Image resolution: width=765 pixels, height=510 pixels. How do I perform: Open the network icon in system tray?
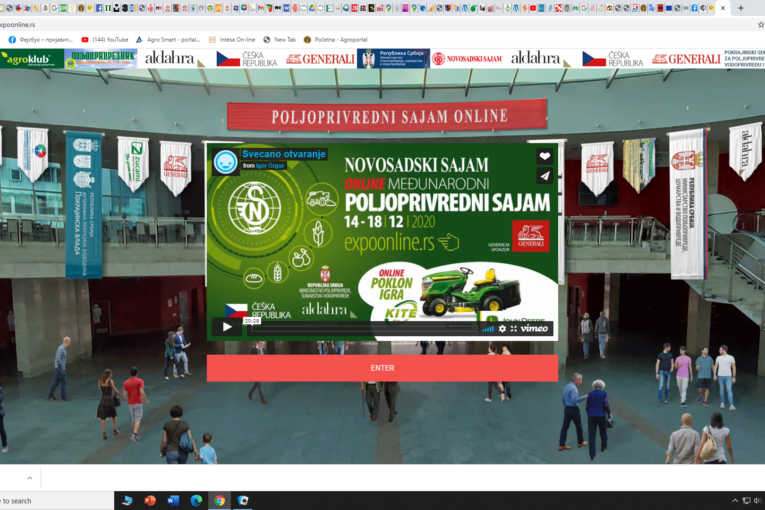[x=746, y=501]
